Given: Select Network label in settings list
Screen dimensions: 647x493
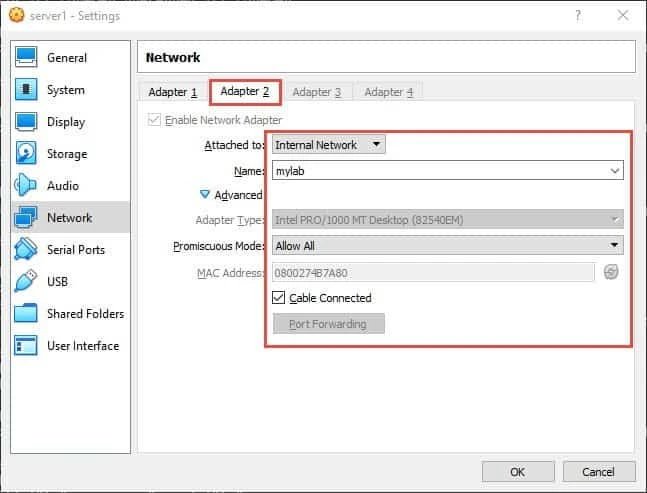Looking at the screenshot, I should (x=70, y=218).
